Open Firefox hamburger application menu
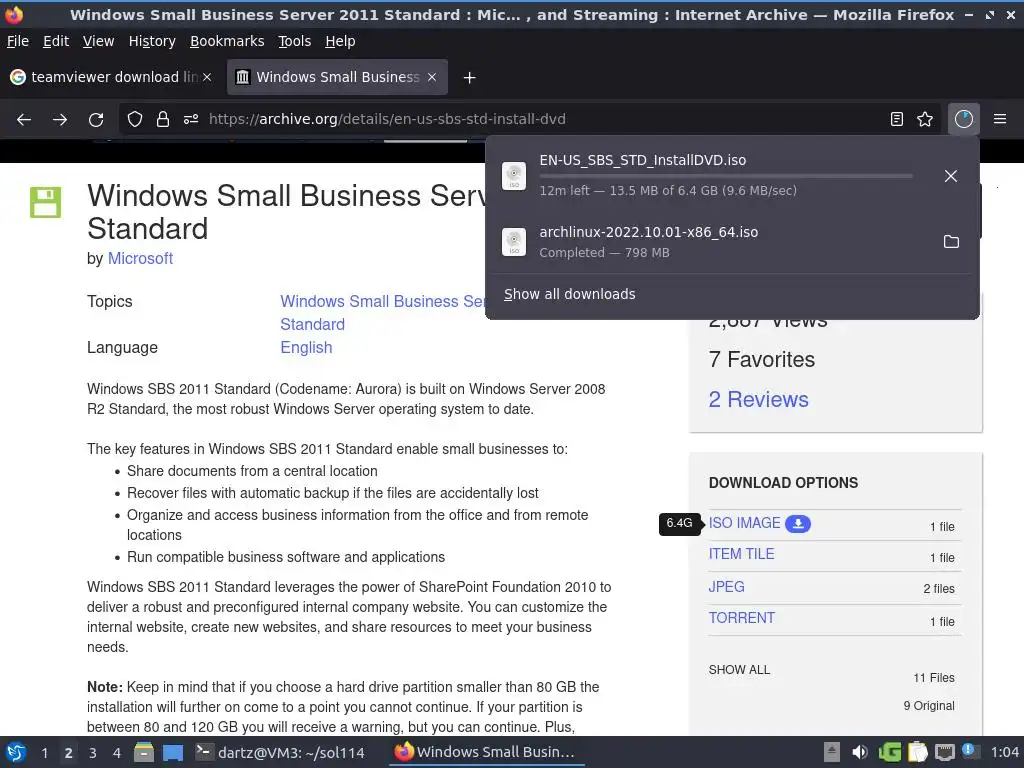 point(1000,119)
